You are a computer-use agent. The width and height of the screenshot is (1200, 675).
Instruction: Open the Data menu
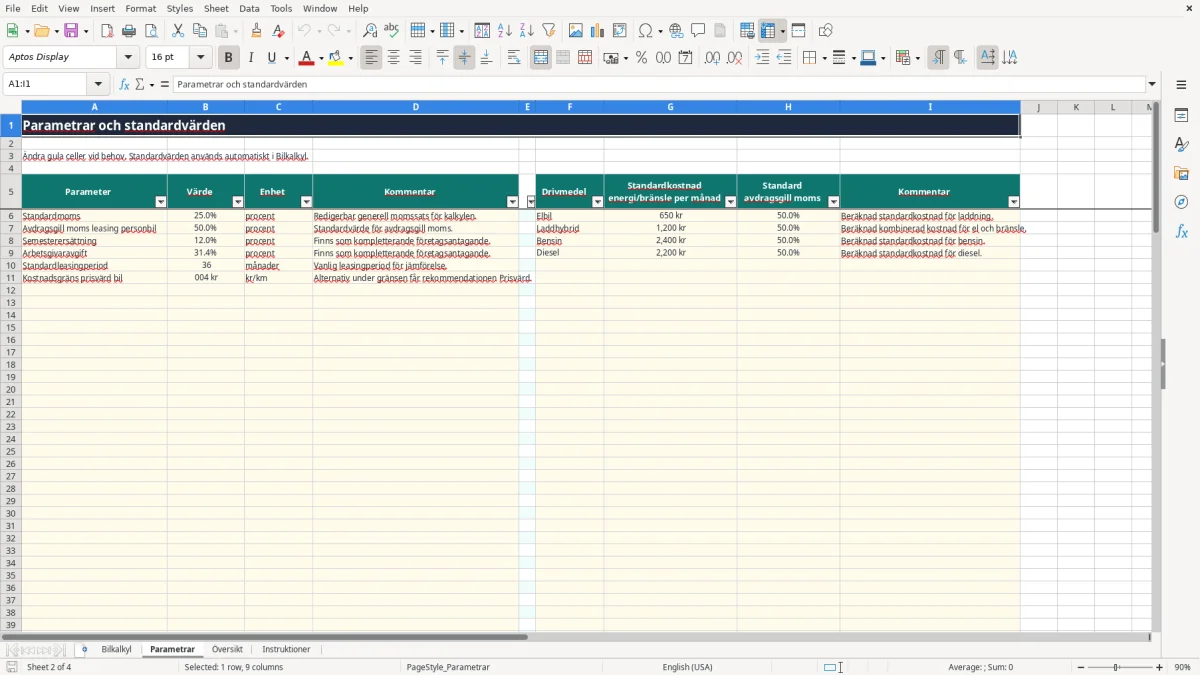(x=249, y=8)
